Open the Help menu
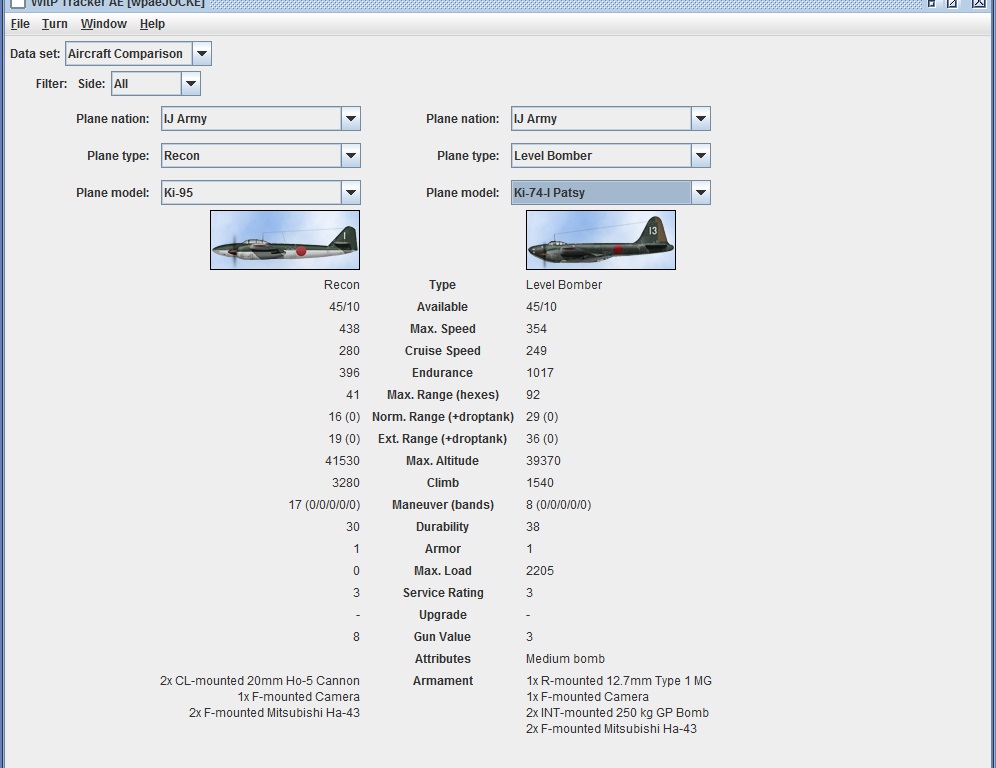Image resolution: width=996 pixels, height=768 pixels. 152,24
